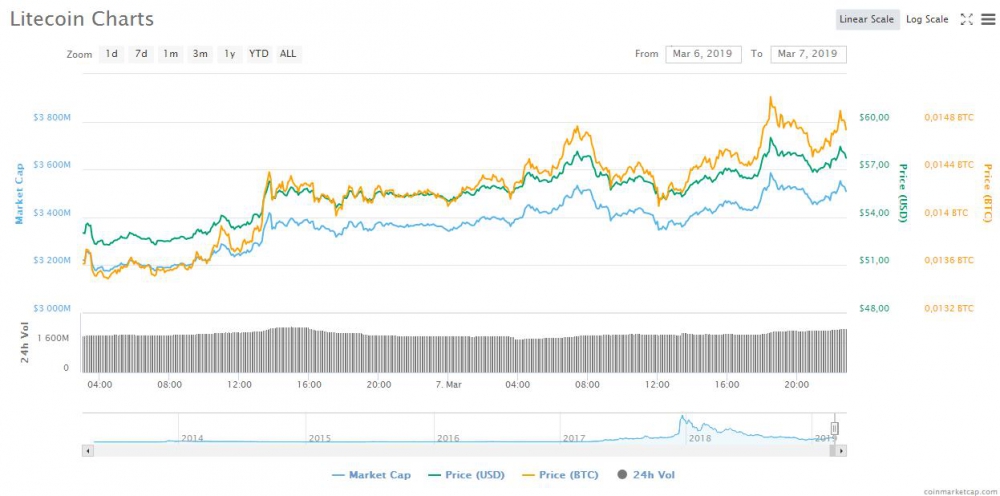
Task: Toggle 24h Vol series in legend
Action: (x=646, y=475)
